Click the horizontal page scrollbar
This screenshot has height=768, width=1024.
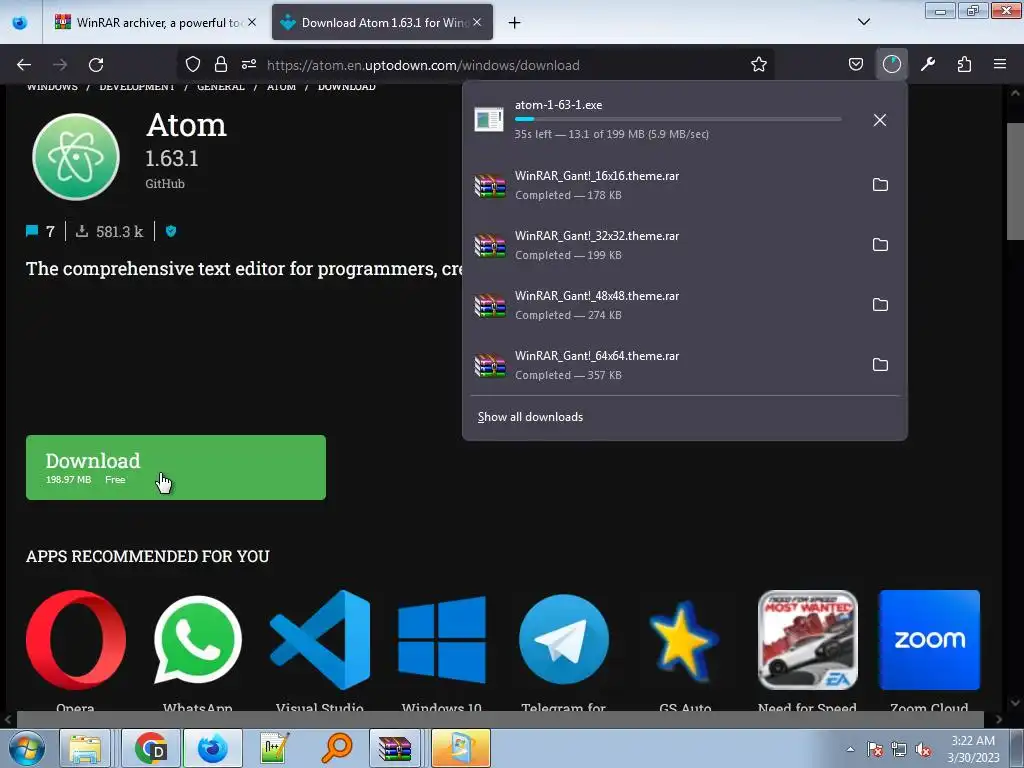click(x=500, y=719)
